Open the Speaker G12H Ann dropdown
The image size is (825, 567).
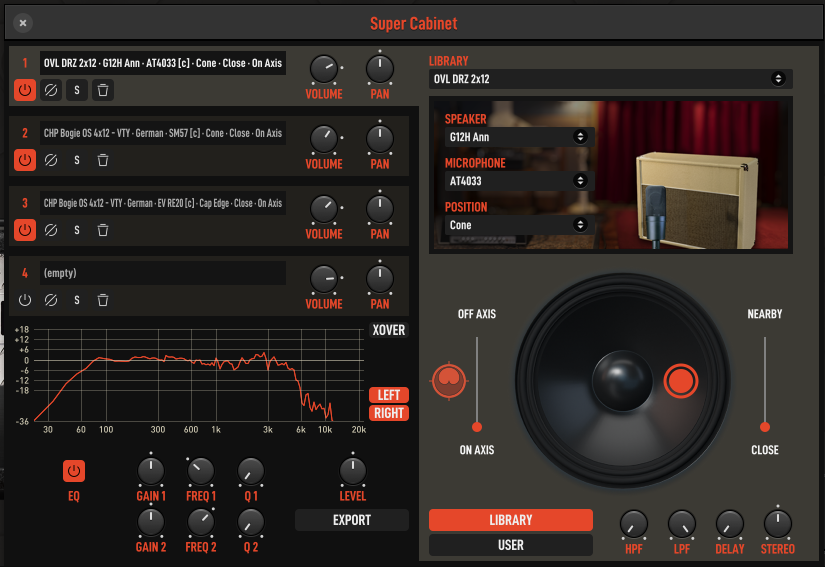click(520, 137)
